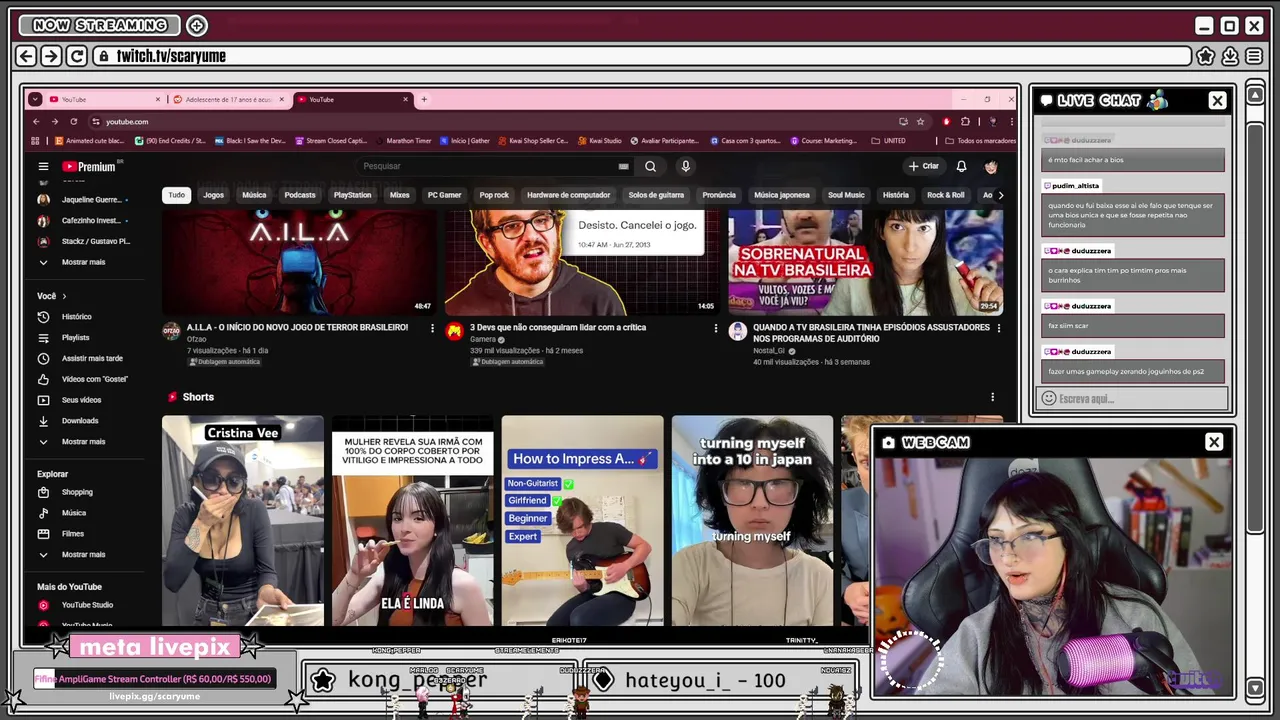Viewport: 1280px width, 720px height.
Task: Open YouTube Studio in the sidebar
Action: coord(87,605)
